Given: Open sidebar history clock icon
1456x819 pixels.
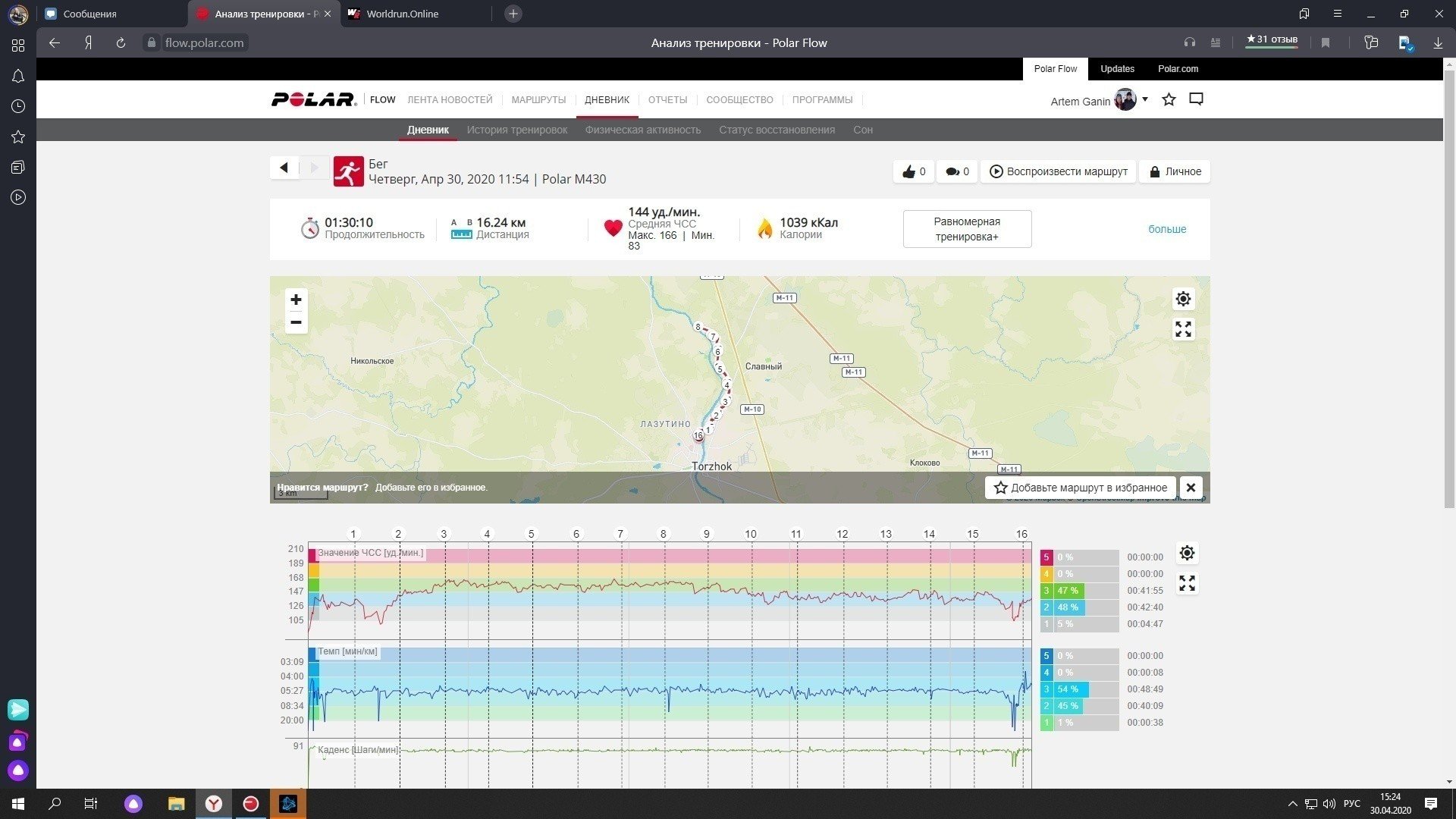Looking at the screenshot, I should click(x=18, y=106).
